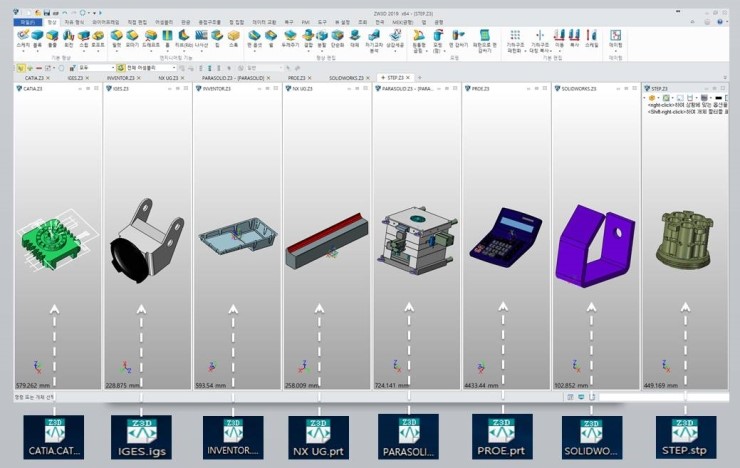Screen dimensions: 740x468
Task: Activate the INVENTOR.Z3 document tab
Action: [x=120, y=78]
